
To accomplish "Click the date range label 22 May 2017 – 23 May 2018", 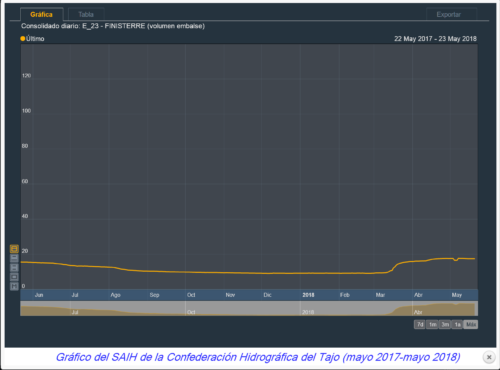I will point(435,39).
